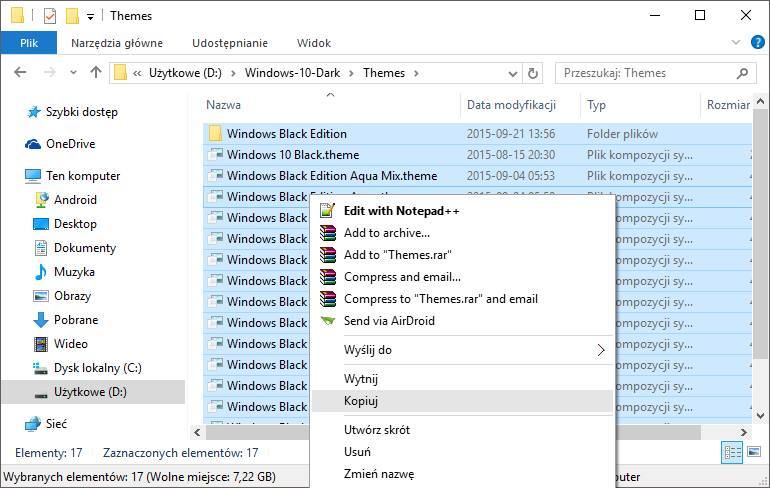
Task: Choose Usuń from context menu
Action: click(x=463, y=452)
